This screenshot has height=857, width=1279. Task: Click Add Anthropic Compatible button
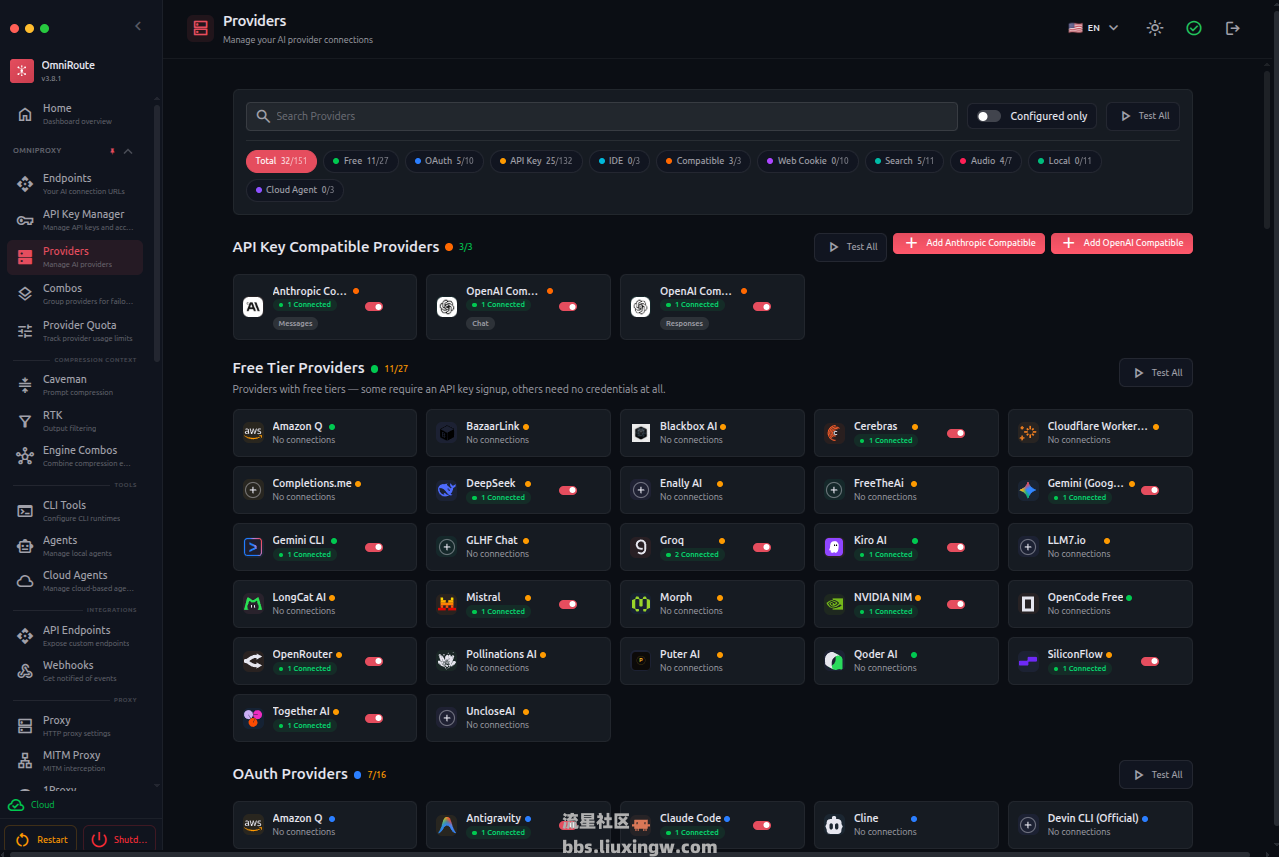click(x=969, y=243)
